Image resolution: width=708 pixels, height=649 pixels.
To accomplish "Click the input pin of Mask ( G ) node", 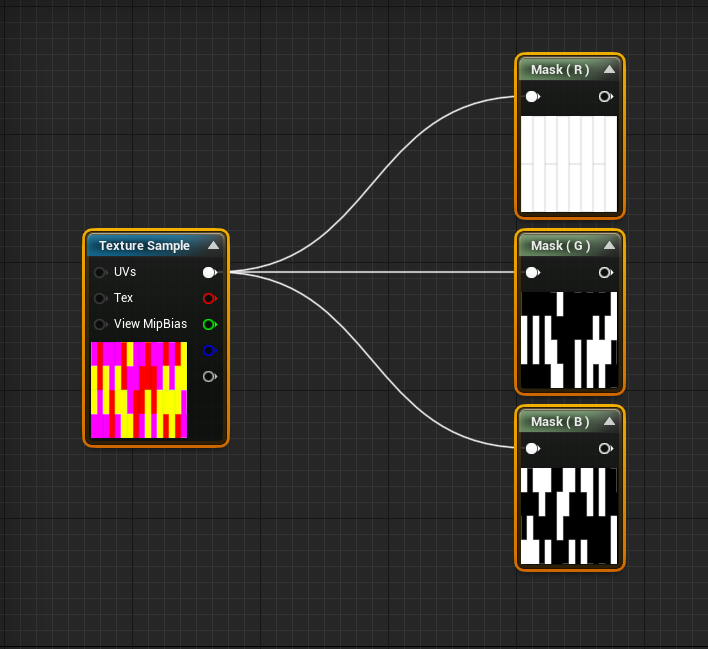I will pyautogui.click(x=532, y=272).
